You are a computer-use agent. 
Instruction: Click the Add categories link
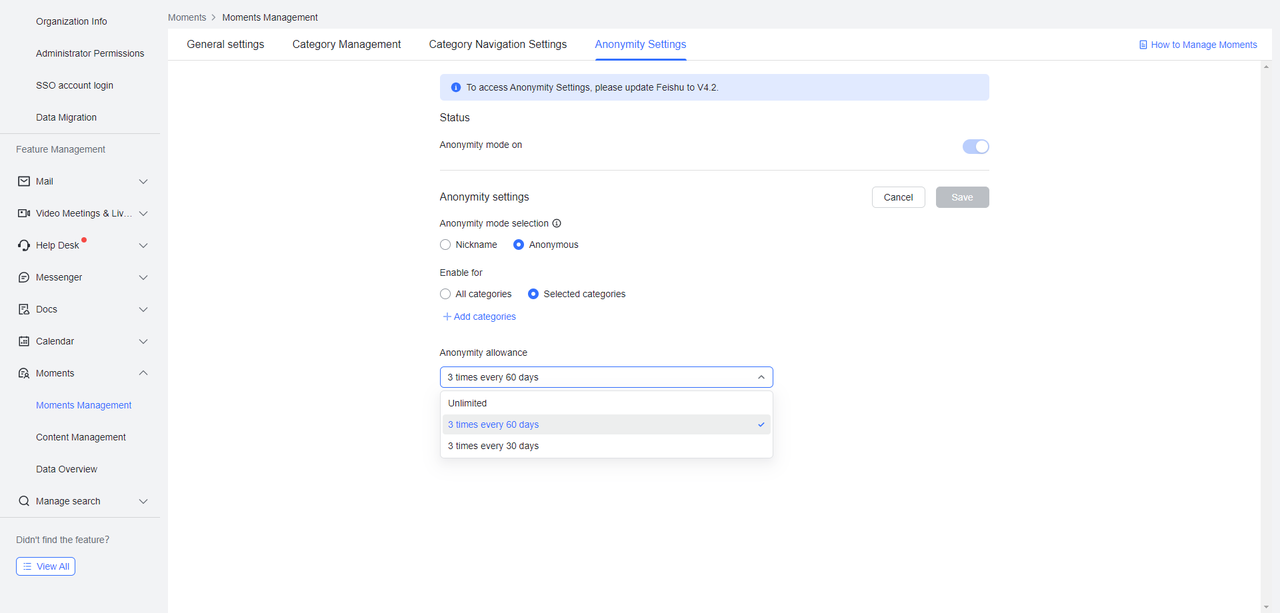479,317
